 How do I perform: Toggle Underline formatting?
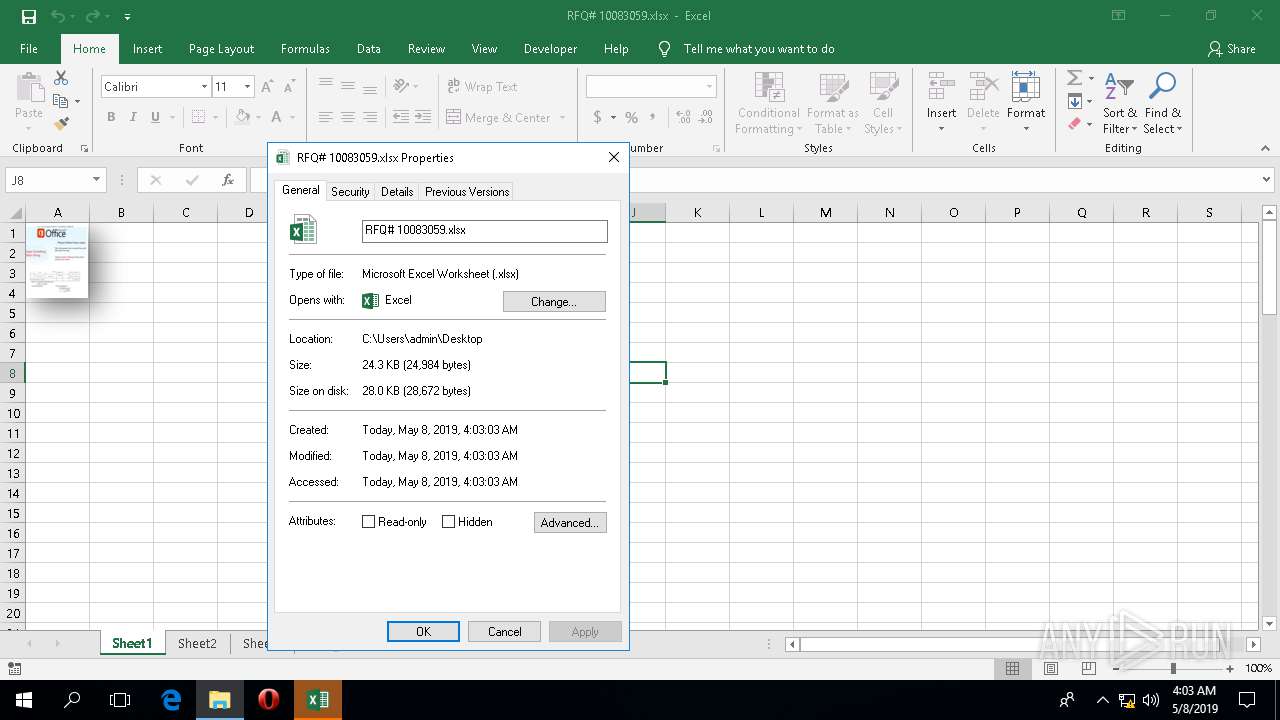pyautogui.click(x=155, y=117)
